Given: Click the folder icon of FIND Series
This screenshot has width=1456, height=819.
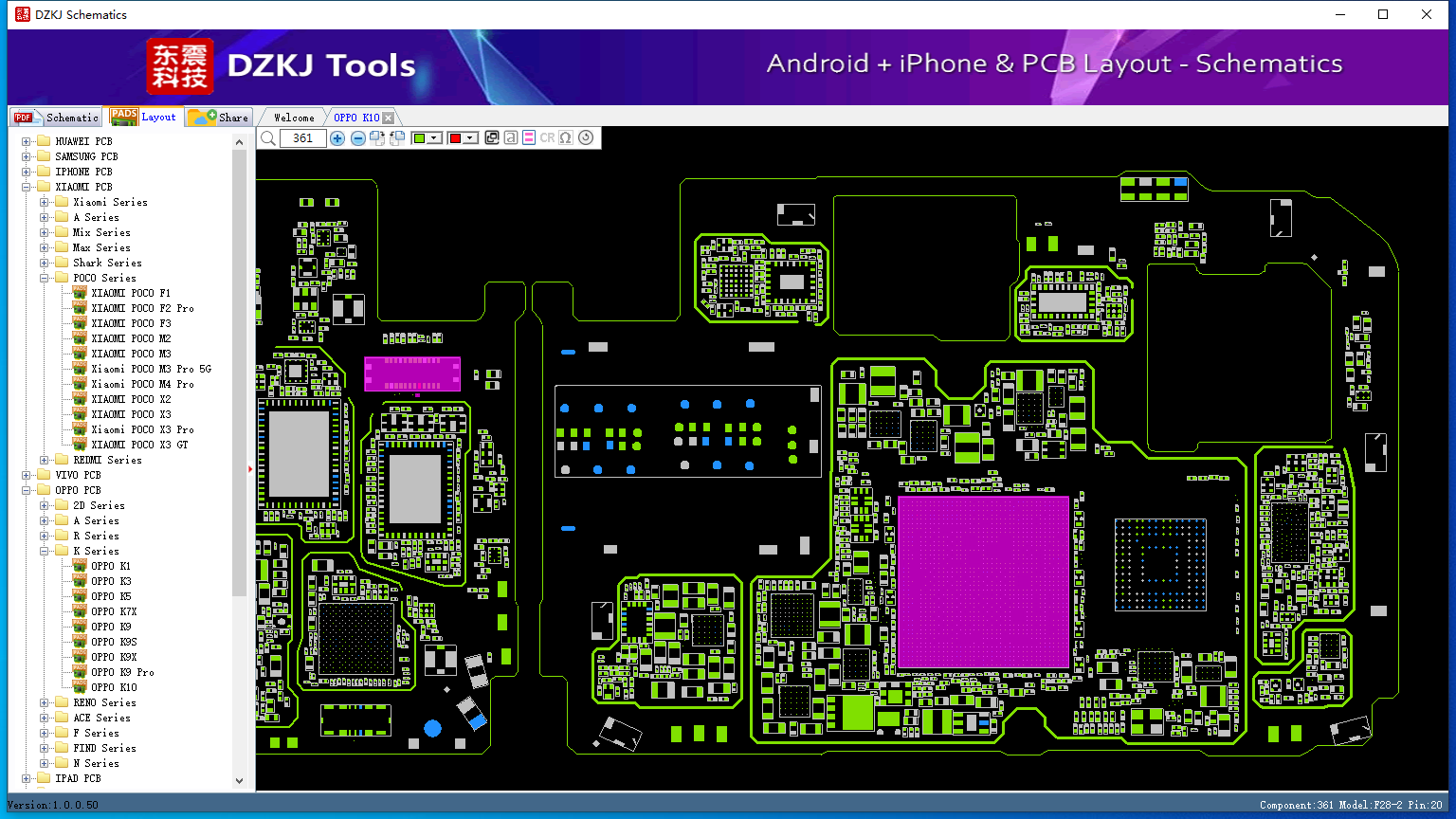Looking at the screenshot, I should coord(62,748).
